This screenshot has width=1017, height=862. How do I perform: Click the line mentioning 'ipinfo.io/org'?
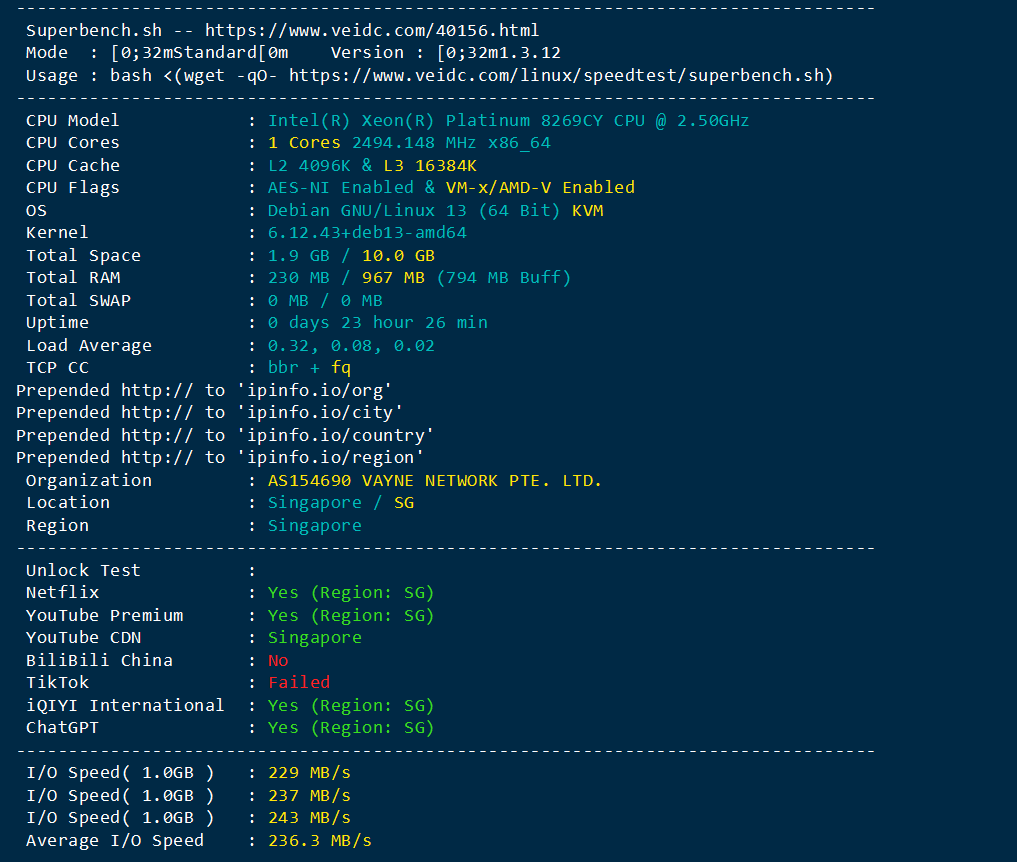coord(204,390)
